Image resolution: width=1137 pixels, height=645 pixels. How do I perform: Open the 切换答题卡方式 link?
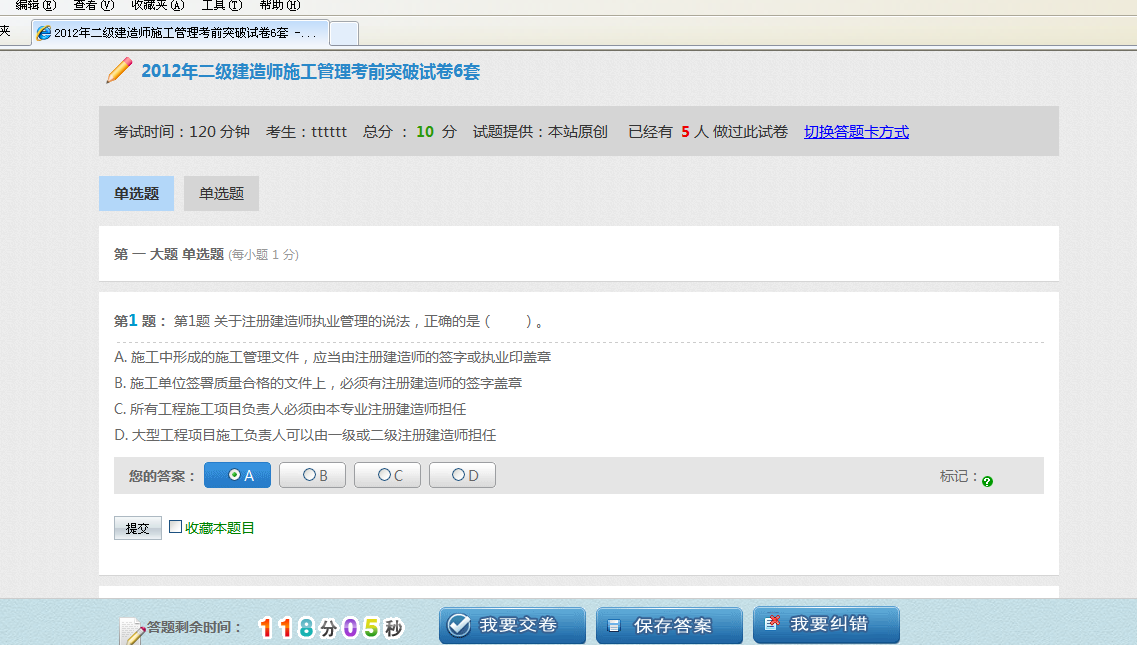855,131
